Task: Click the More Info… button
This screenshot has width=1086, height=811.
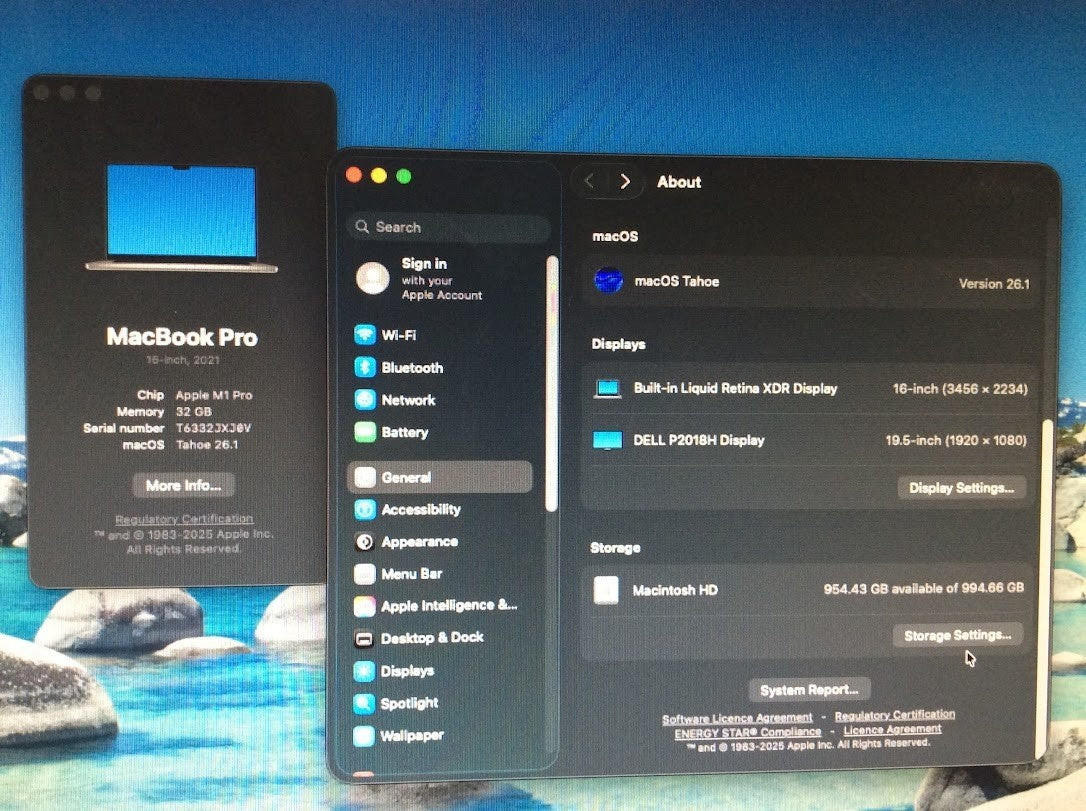Action: point(184,485)
